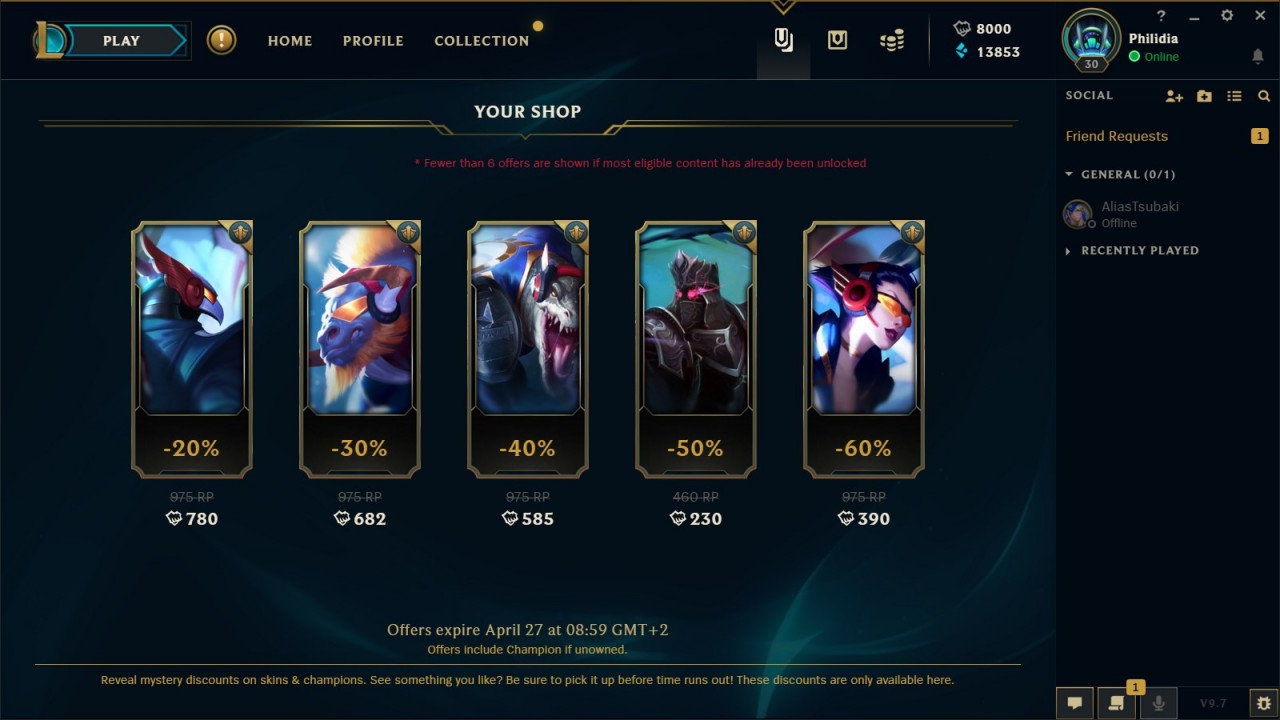Open the chat bubble icon
This screenshot has height=720, width=1280.
[x=1075, y=703]
